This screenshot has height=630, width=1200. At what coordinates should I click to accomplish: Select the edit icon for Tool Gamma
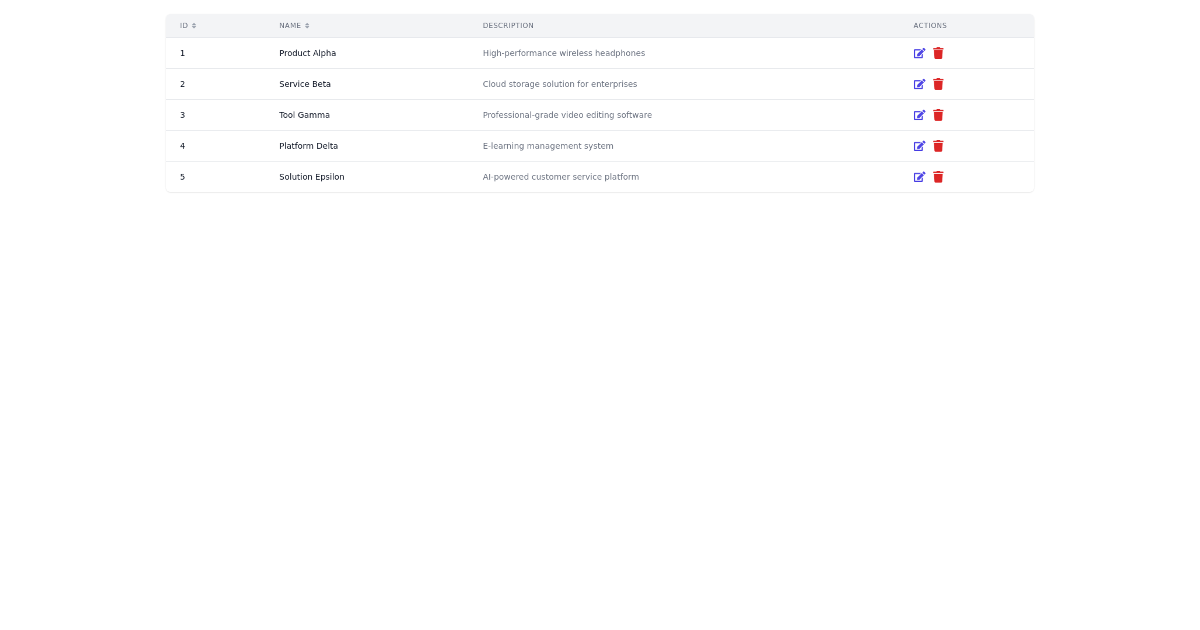coord(919,115)
